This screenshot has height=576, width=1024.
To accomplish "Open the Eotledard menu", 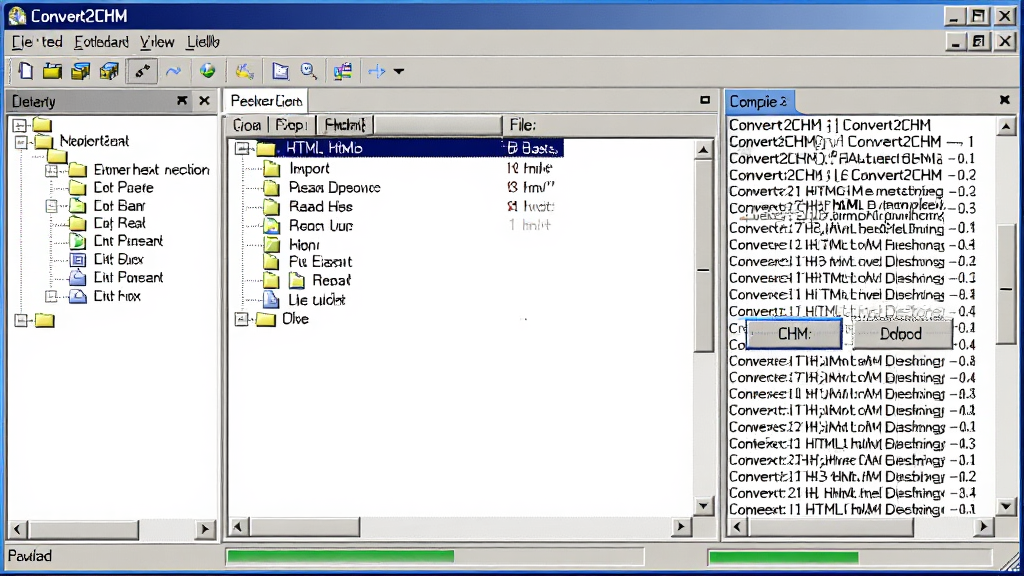I will [x=101, y=42].
